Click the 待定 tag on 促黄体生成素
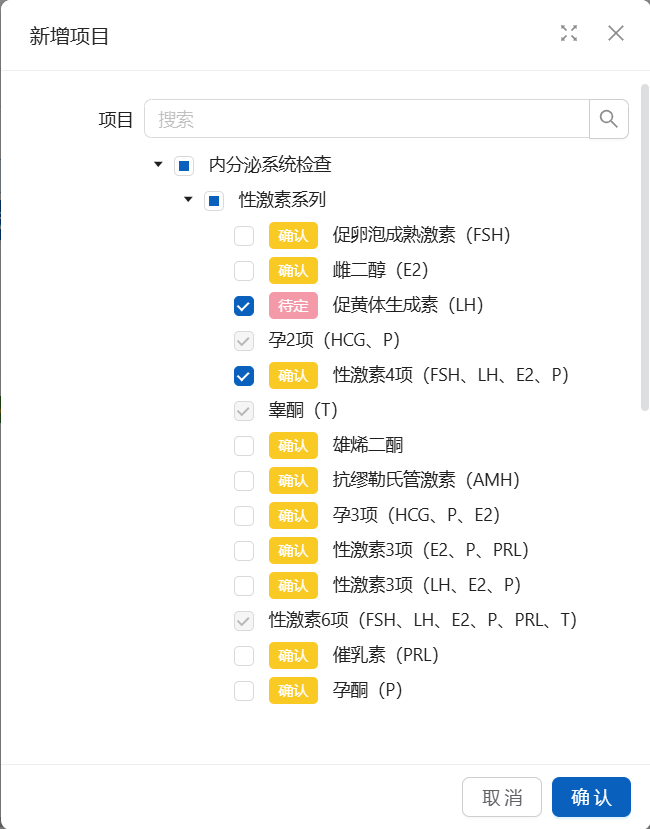The image size is (650, 829). 293,306
